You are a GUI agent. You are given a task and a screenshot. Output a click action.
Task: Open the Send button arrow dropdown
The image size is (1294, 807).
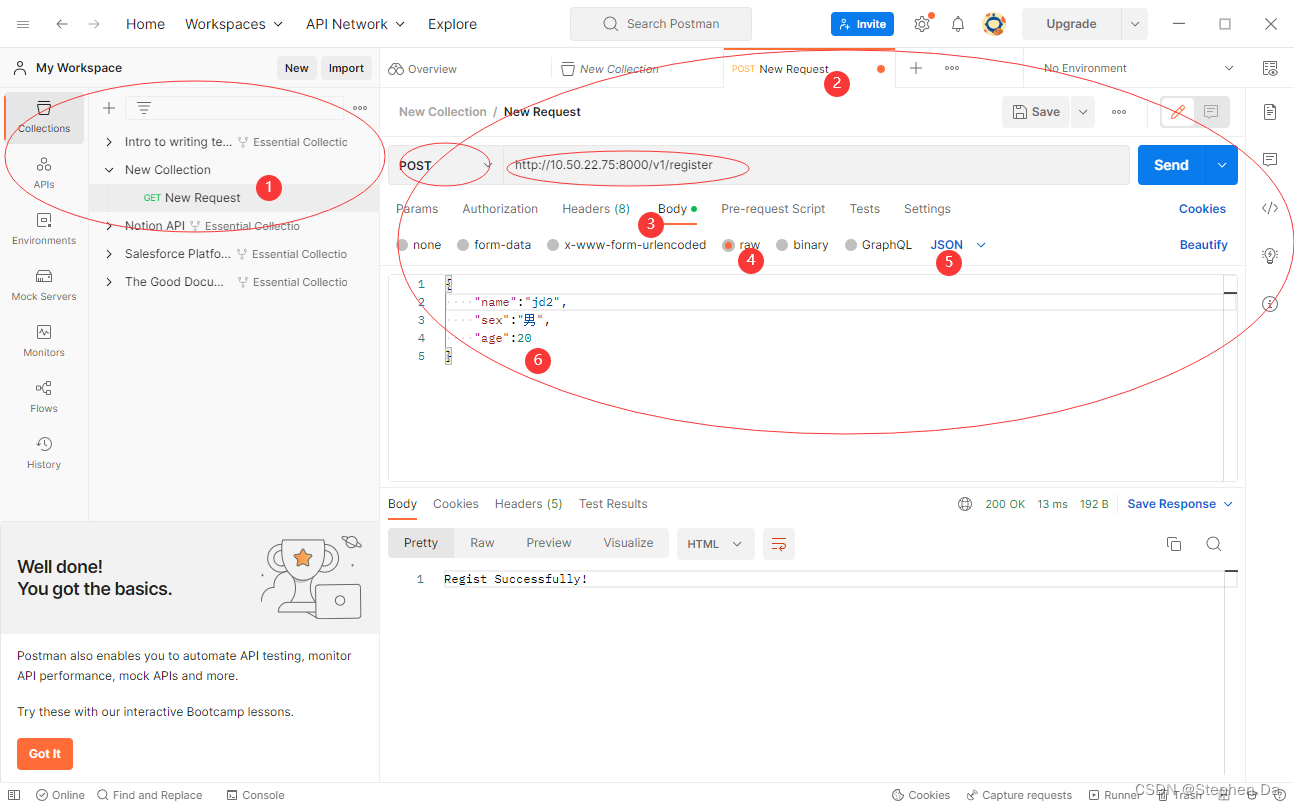[x=1221, y=165]
